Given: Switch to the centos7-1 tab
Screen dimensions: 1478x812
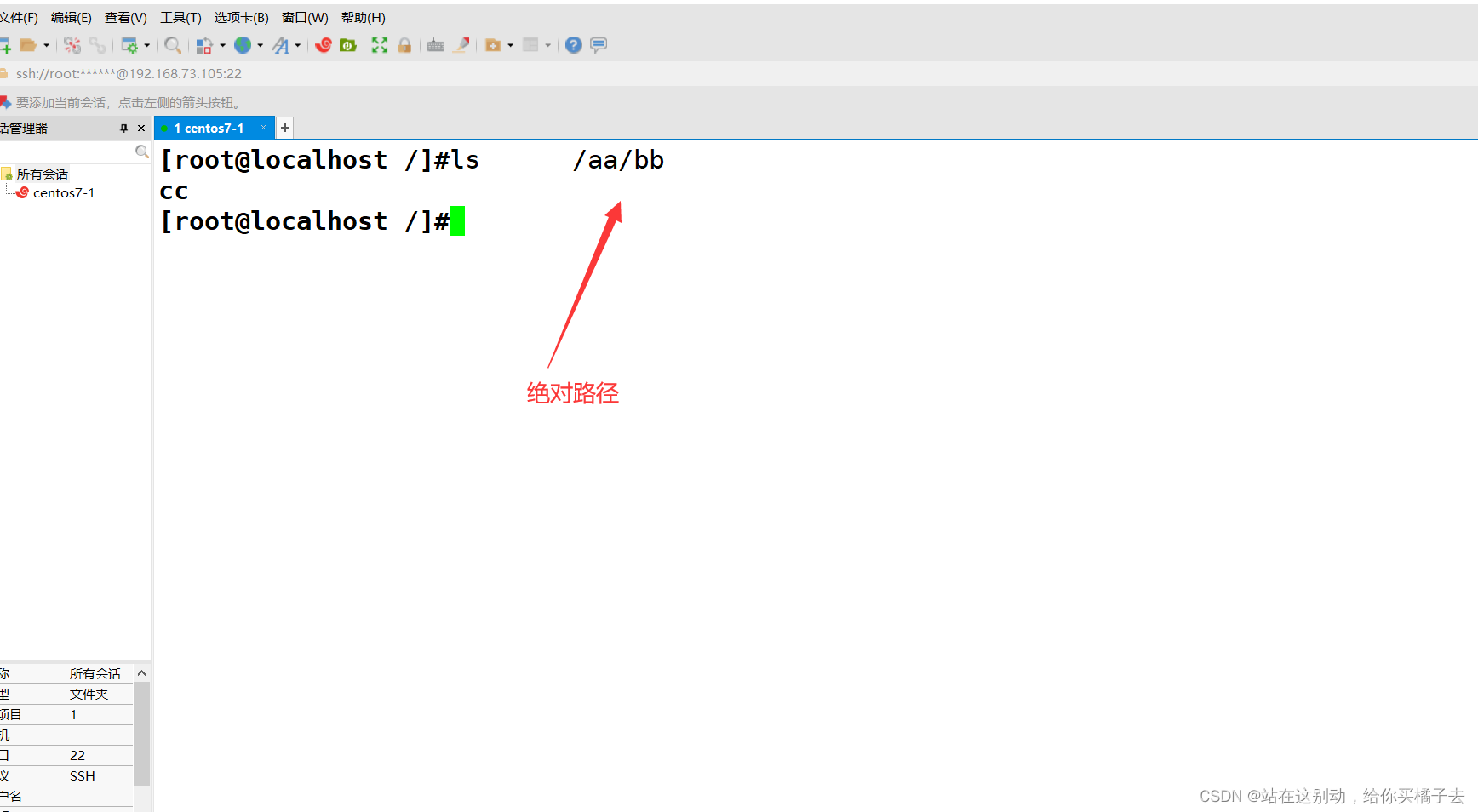Looking at the screenshot, I should [x=209, y=128].
